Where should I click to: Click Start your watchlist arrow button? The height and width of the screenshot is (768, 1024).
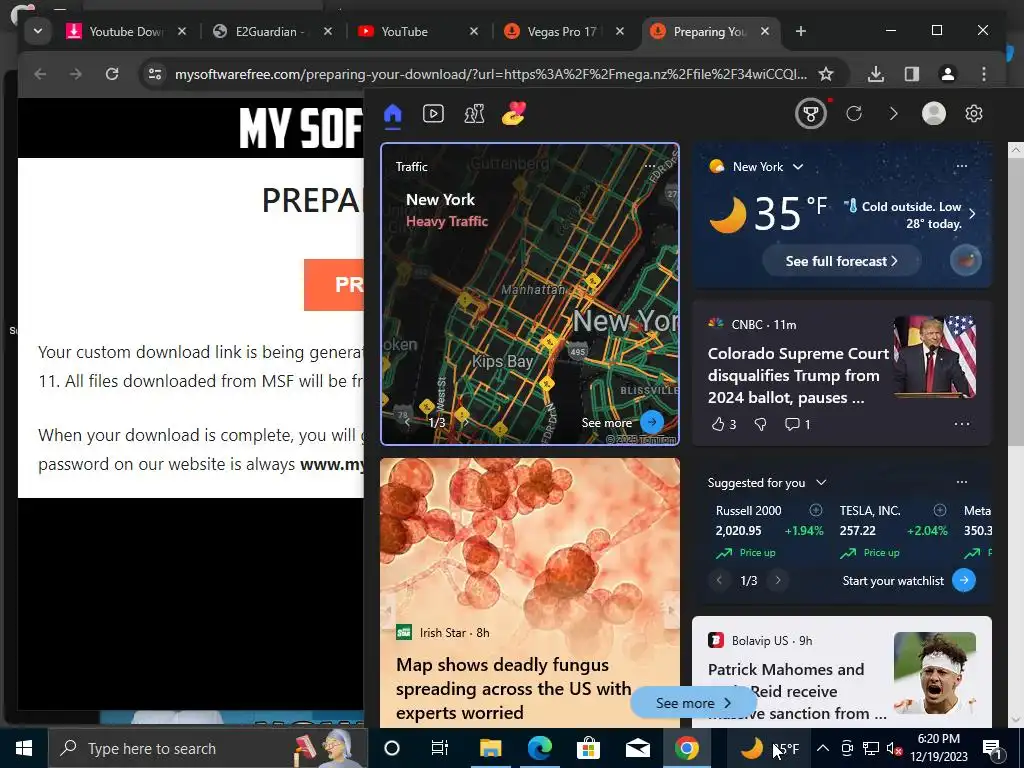[964, 580]
